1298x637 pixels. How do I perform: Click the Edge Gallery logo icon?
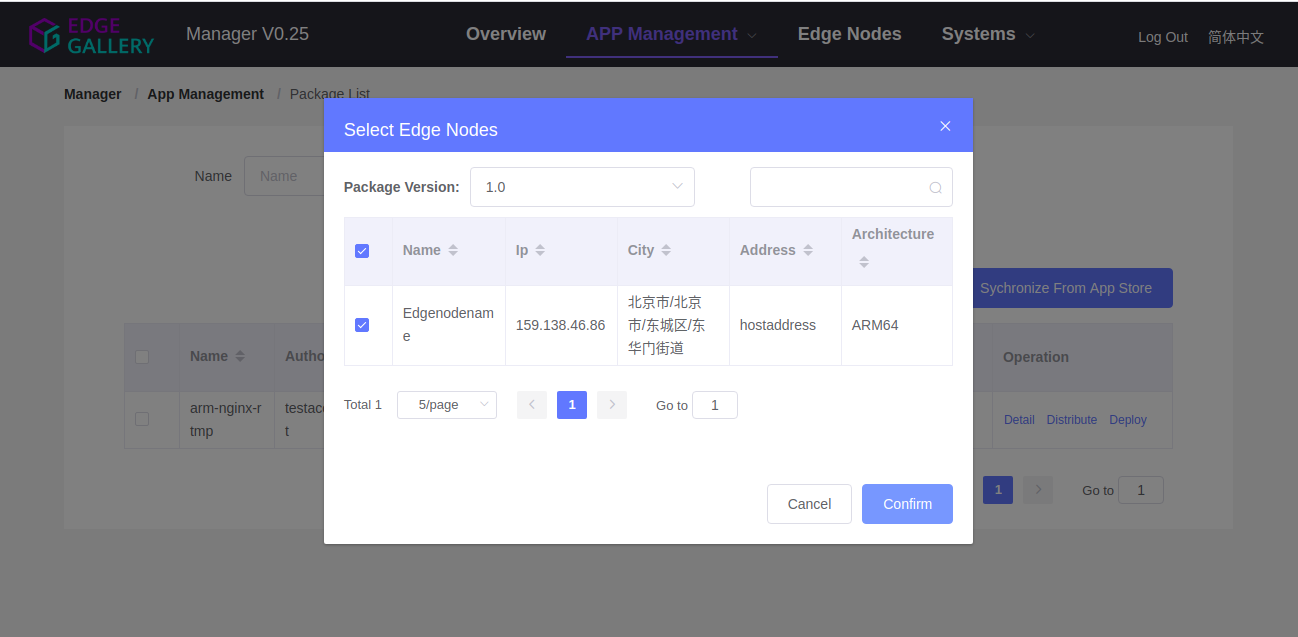(44, 35)
